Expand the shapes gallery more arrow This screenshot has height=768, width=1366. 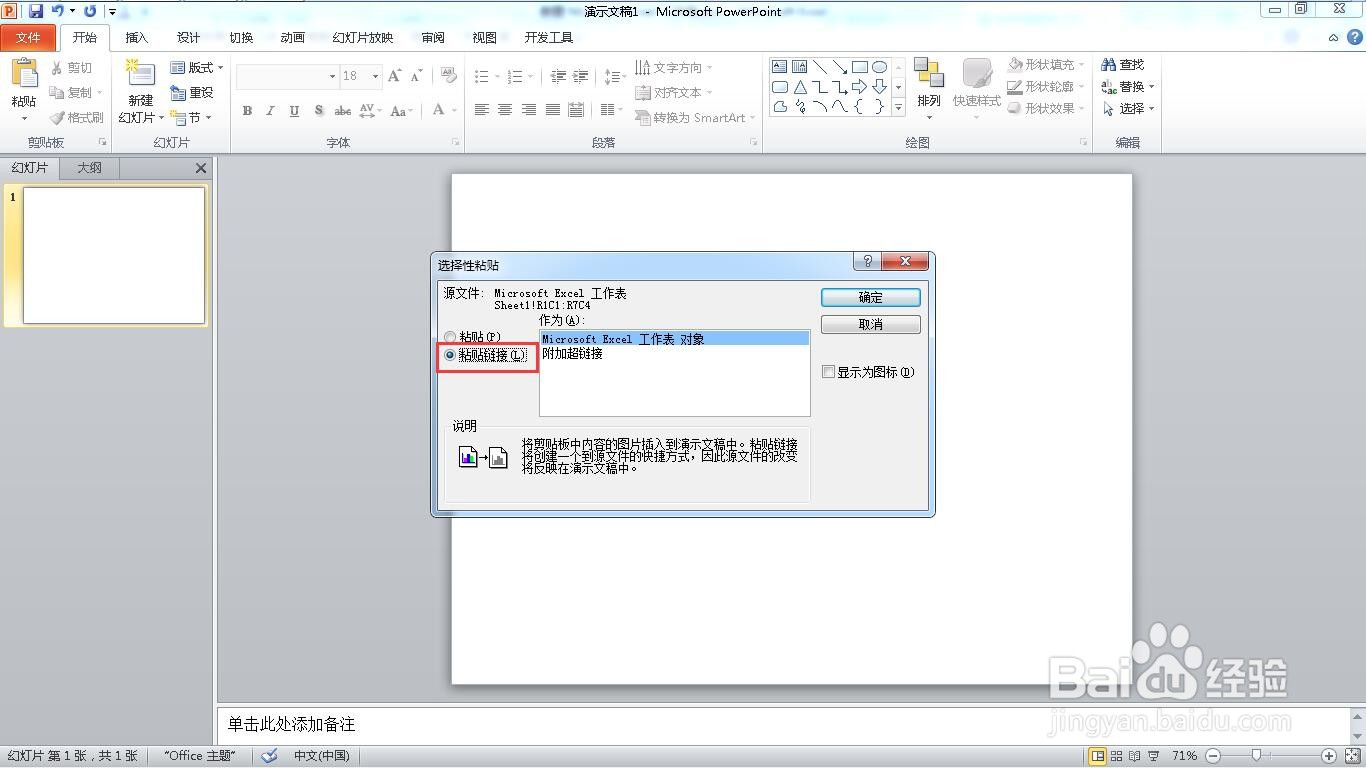[898, 107]
